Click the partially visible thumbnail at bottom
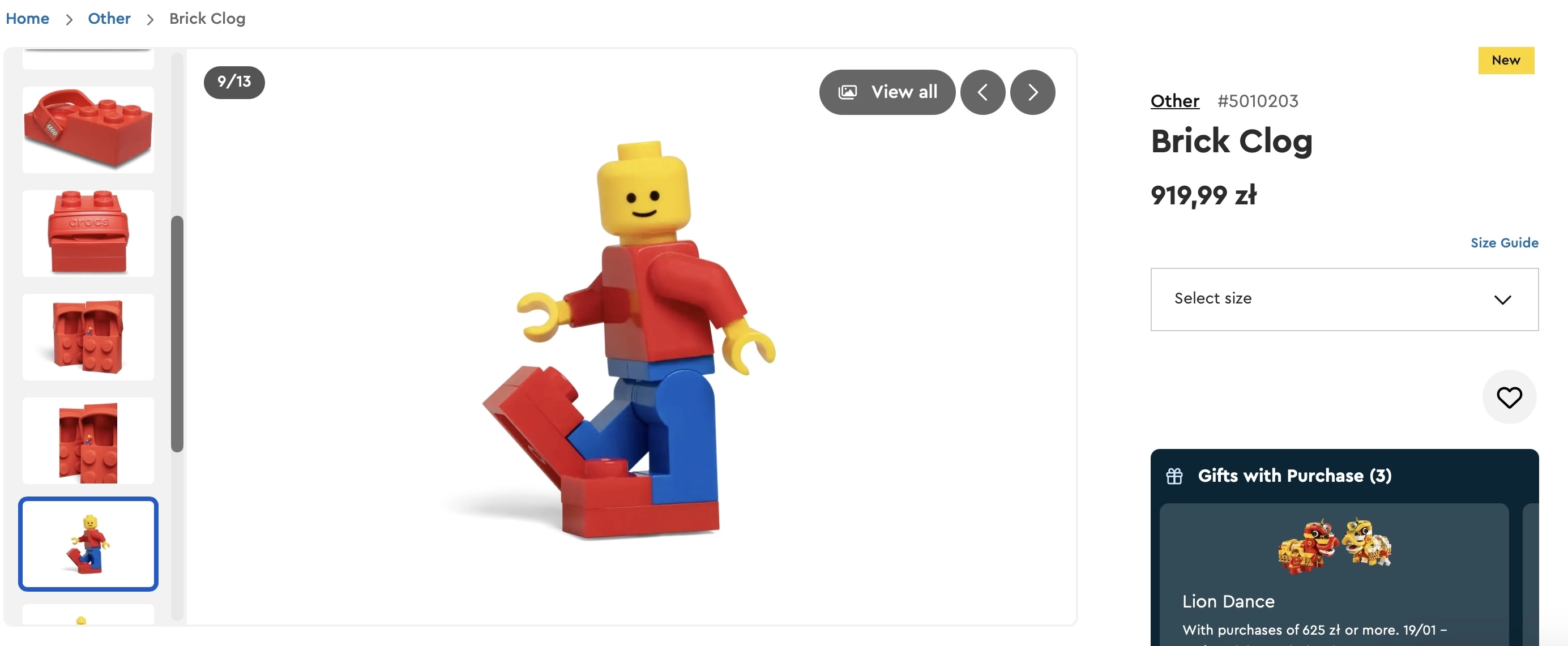This screenshot has height=646, width=1568. [x=88, y=614]
